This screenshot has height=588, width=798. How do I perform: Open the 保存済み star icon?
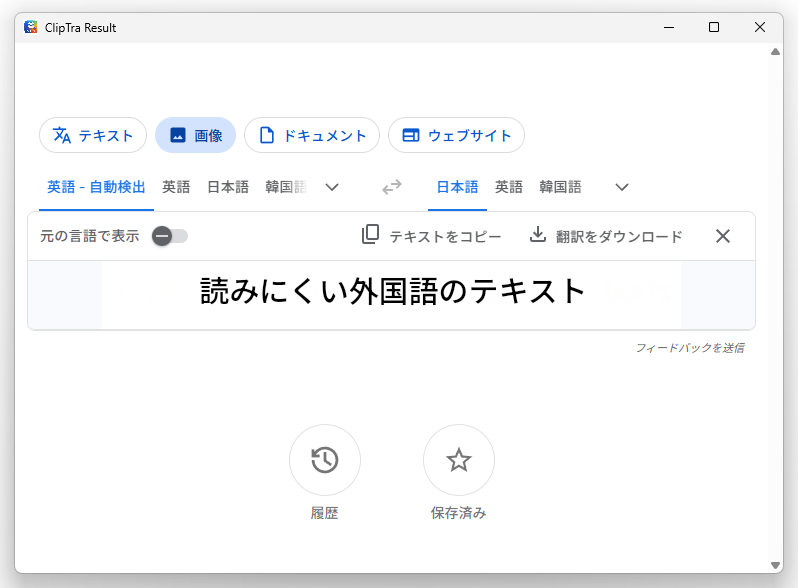click(x=459, y=460)
